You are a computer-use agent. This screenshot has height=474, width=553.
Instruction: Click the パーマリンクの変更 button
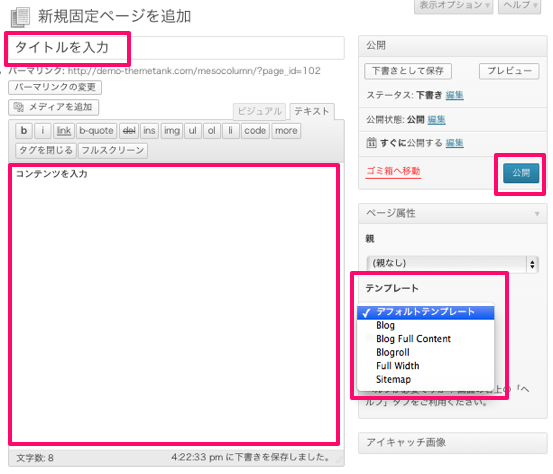click(55, 87)
